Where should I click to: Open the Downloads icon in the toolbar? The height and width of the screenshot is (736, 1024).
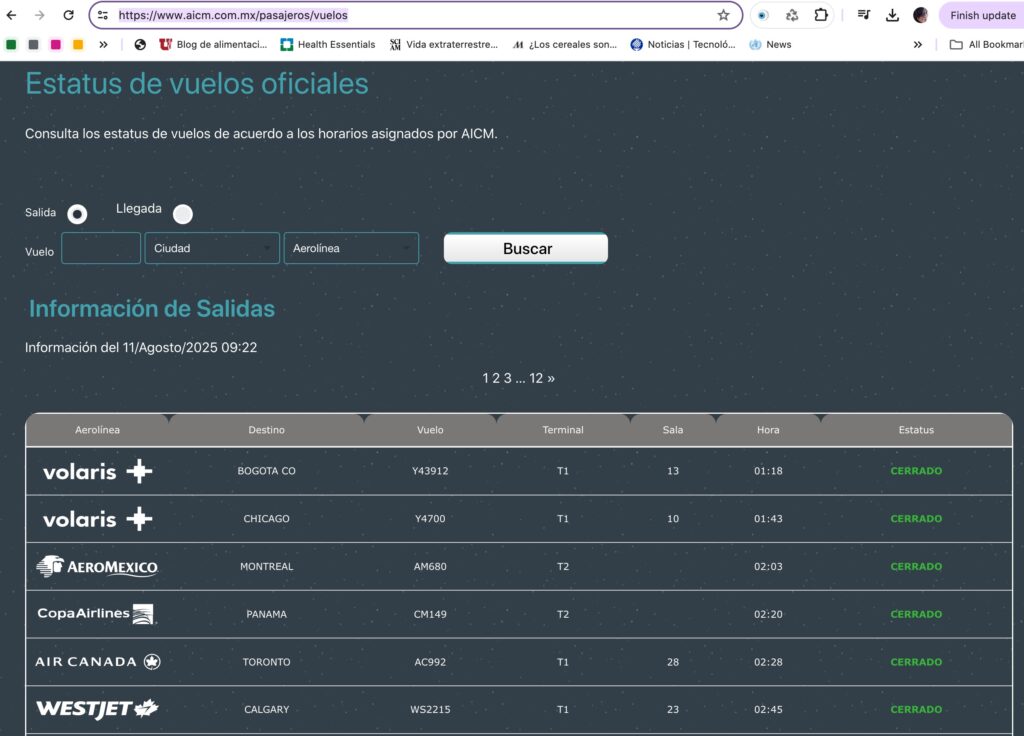[891, 15]
